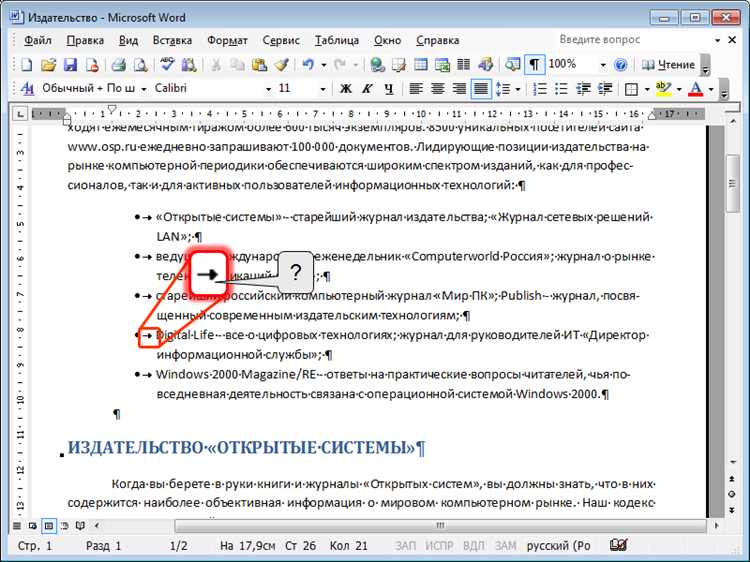Image resolution: width=750 pixels, height=562 pixels.
Task: Toggle italic formatting (К)
Action: [367, 88]
